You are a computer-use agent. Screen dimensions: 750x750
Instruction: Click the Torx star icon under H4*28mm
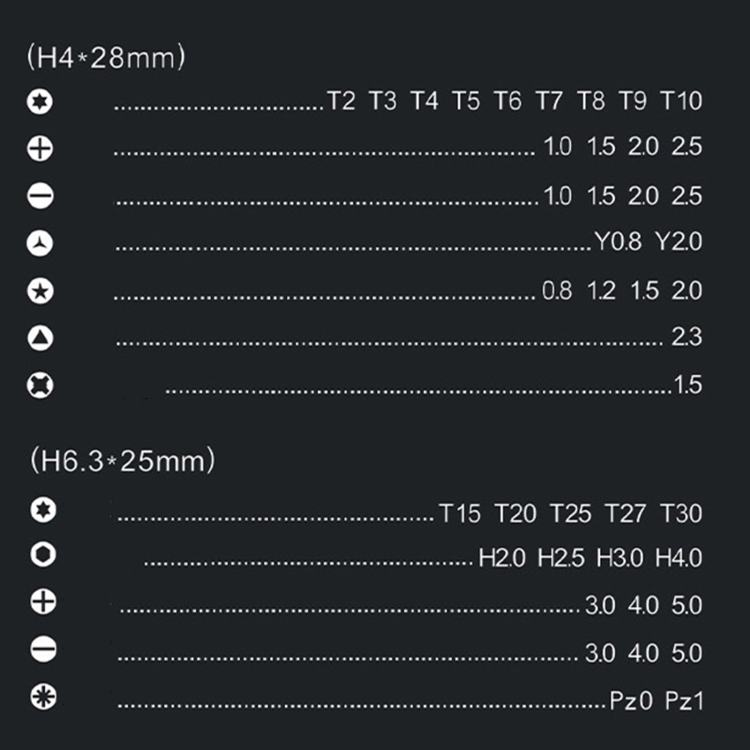tap(40, 101)
